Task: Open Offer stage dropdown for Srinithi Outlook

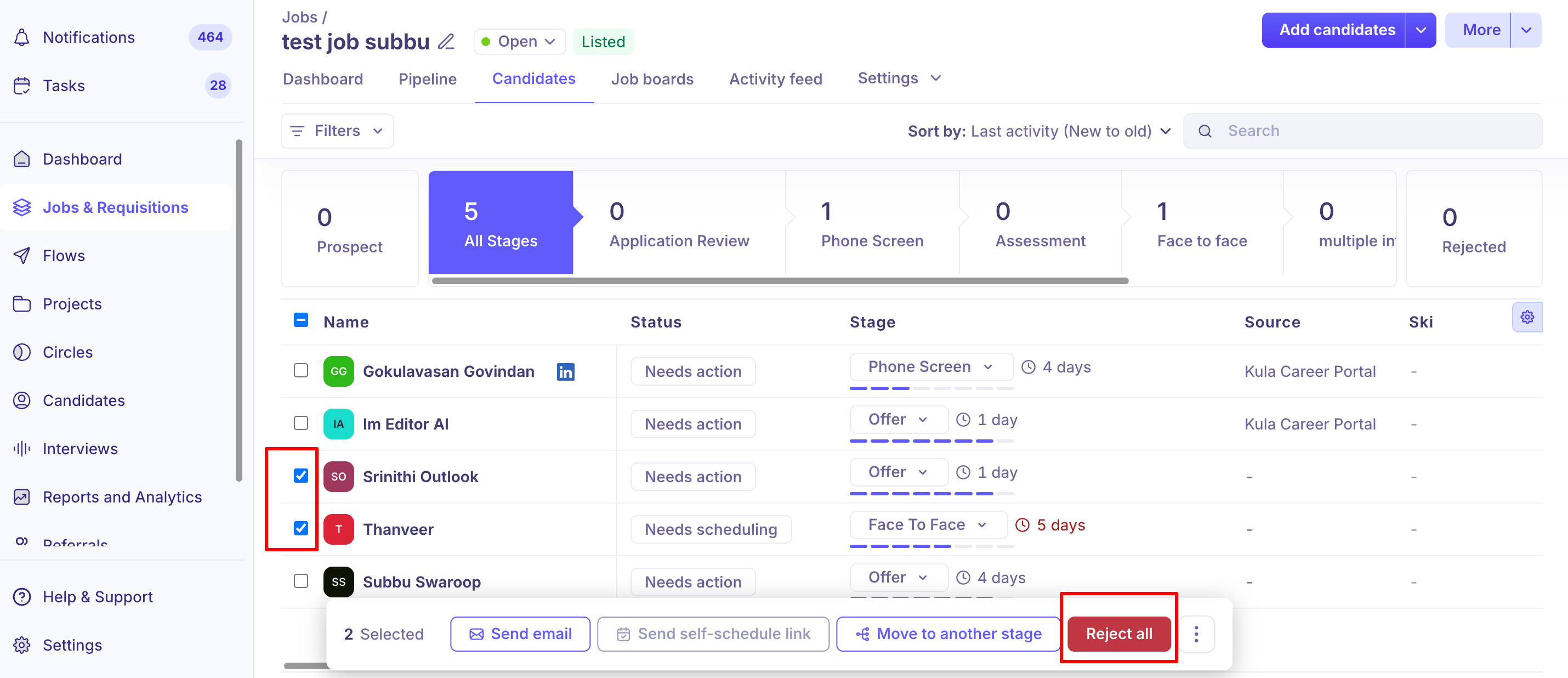Action: tap(899, 472)
